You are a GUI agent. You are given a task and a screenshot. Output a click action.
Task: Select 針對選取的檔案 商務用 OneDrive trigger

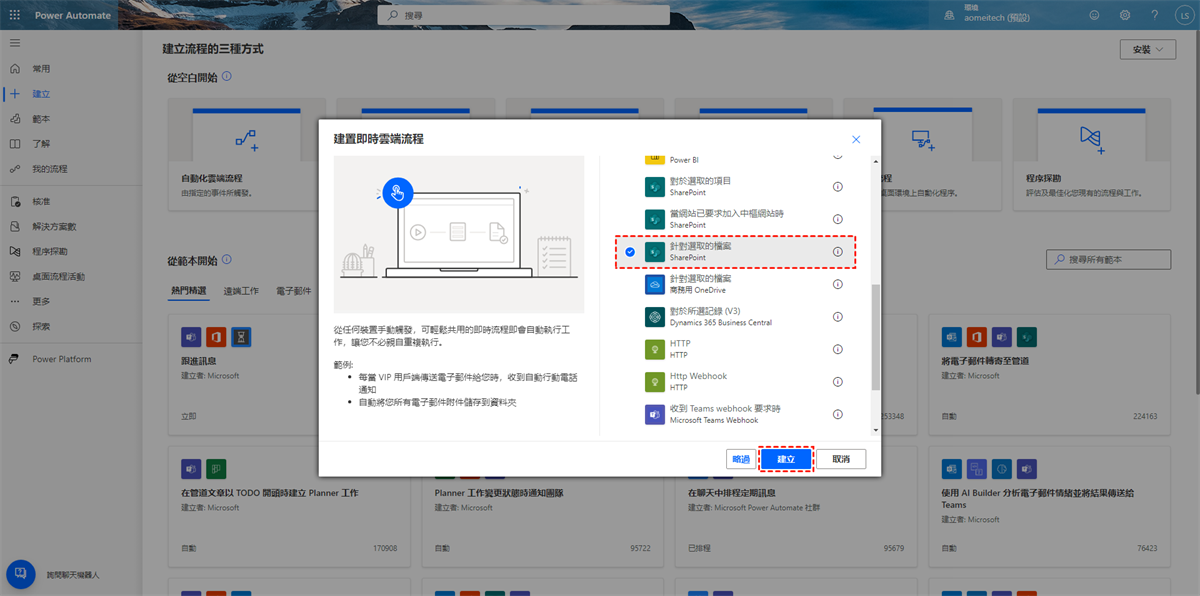pos(735,284)
